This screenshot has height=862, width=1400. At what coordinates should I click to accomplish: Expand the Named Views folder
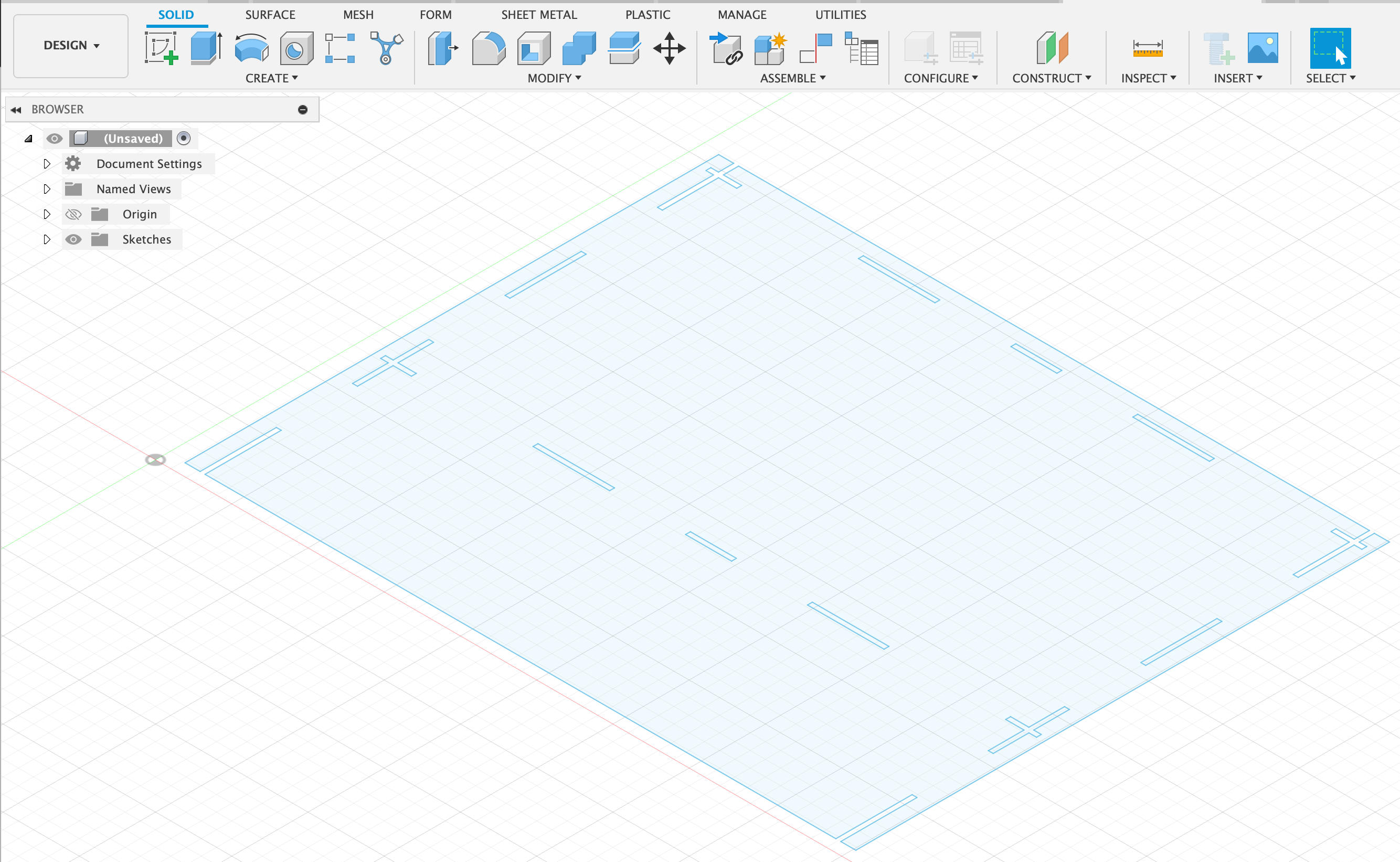(47, 188)
